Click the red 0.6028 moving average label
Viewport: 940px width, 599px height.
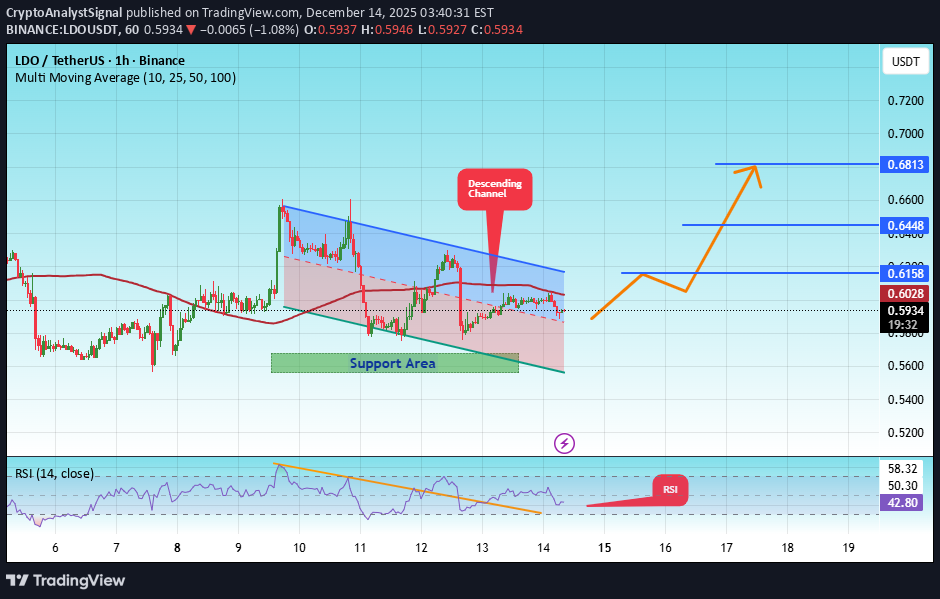tap(906, 292)
